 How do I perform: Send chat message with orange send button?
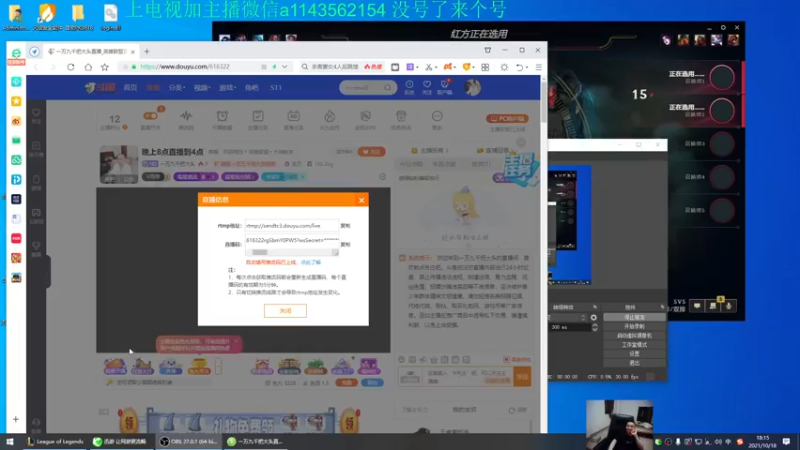coord(522,377)
